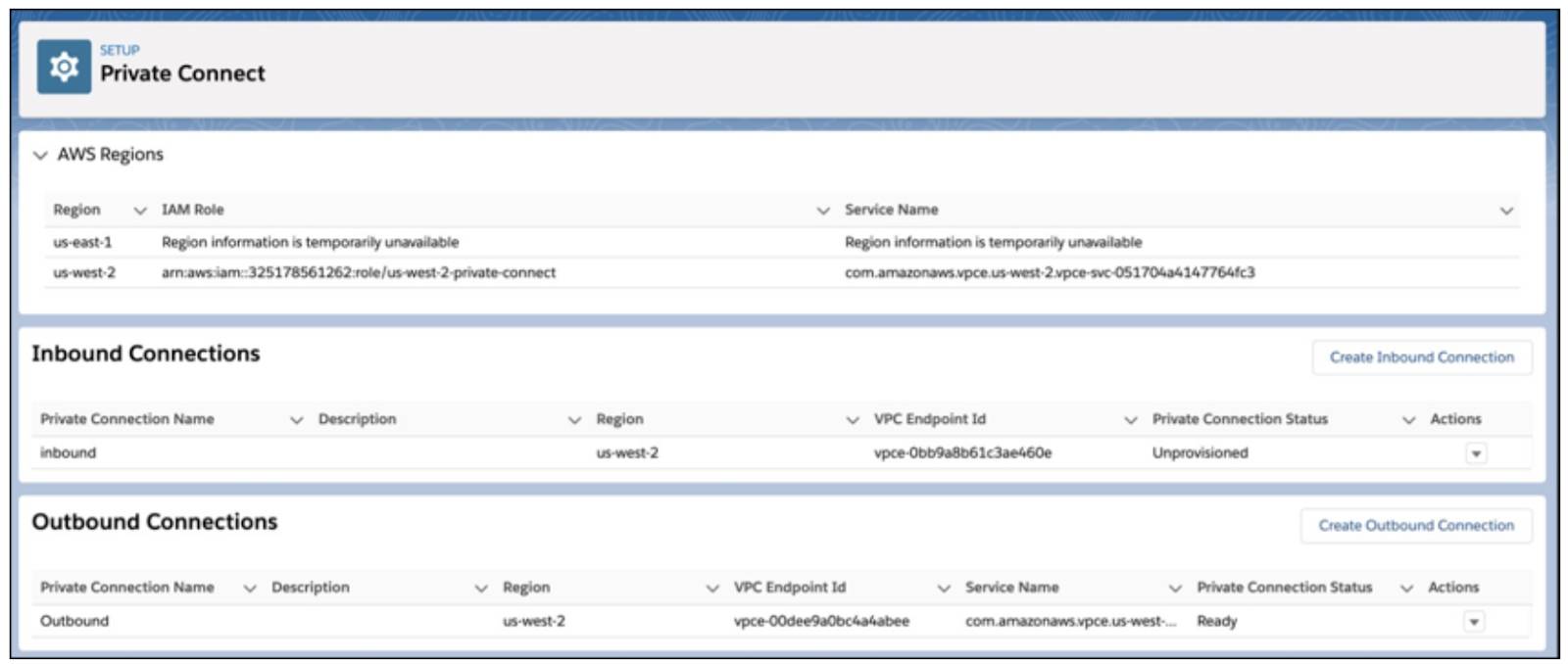Image resolution: width=1568 pixels, height=664 pixels.
Task: Open the Outbound connection row actions menu
Action: 1474,622
